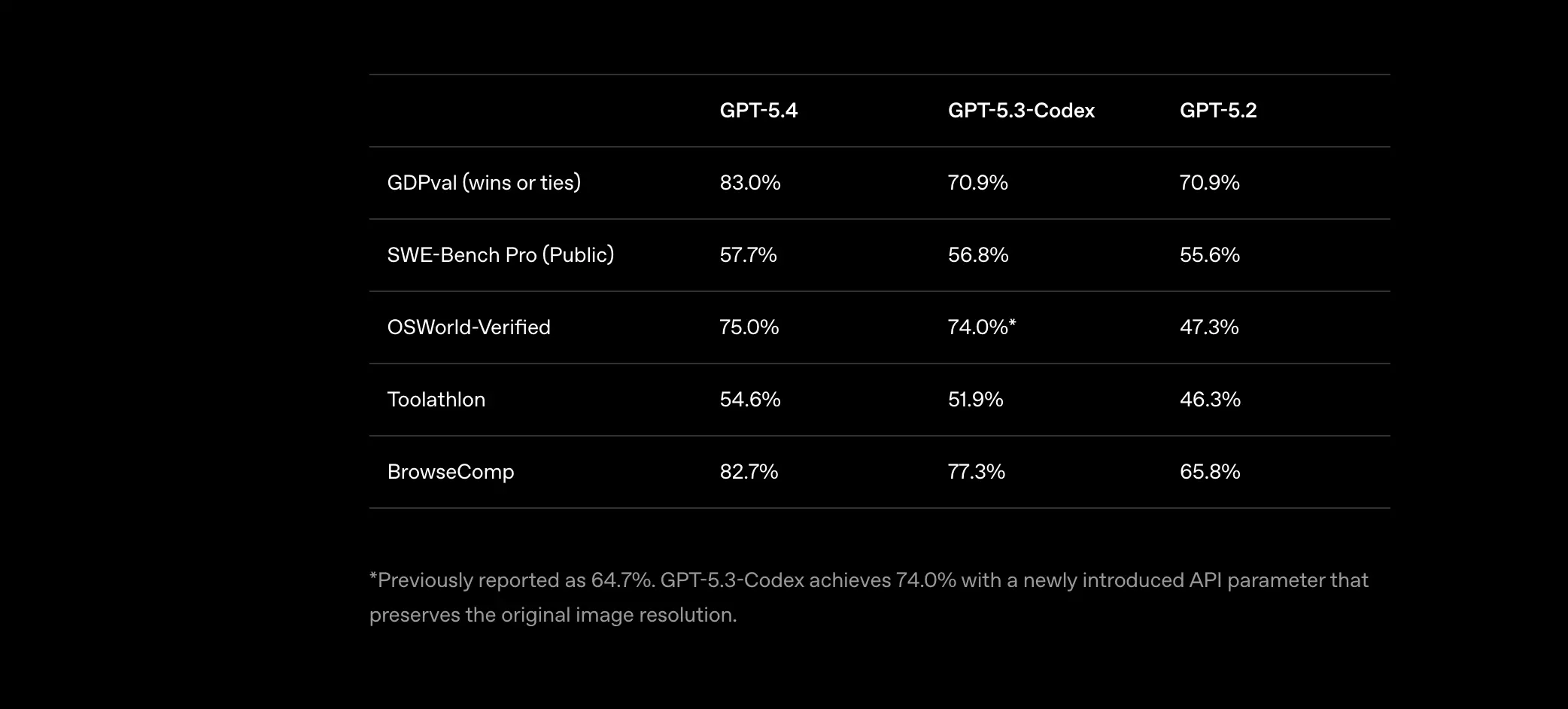Click the 54.6% Toolathlon value

[x=750, y=400]
